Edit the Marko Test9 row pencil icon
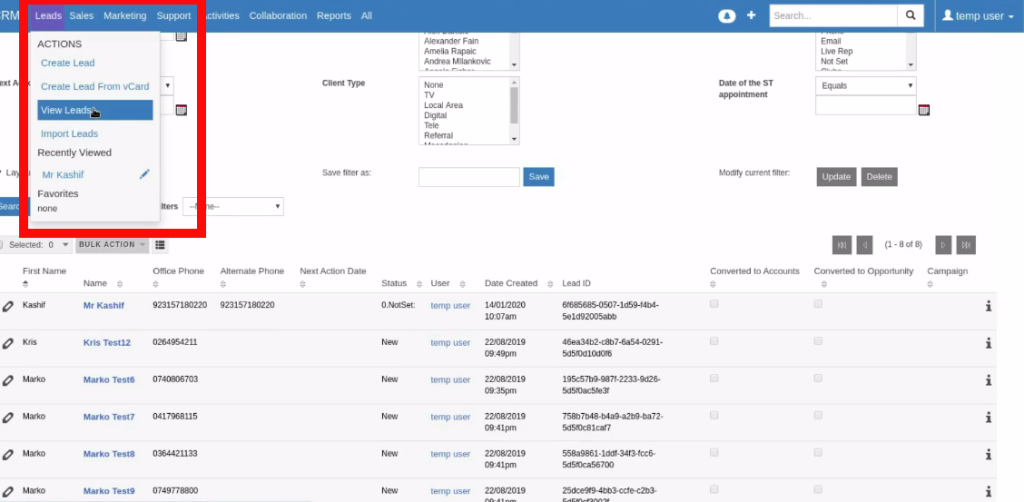1024x502 pixels. pos(8,491)
